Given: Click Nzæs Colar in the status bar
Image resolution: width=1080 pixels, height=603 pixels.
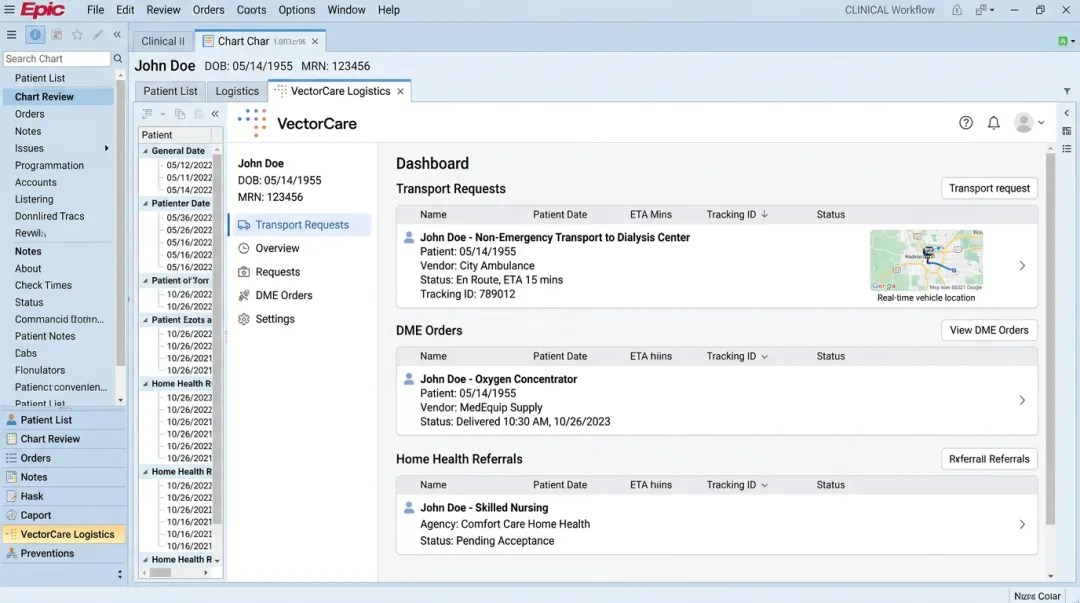Looking at the screenshot, I should (1037, 596).
